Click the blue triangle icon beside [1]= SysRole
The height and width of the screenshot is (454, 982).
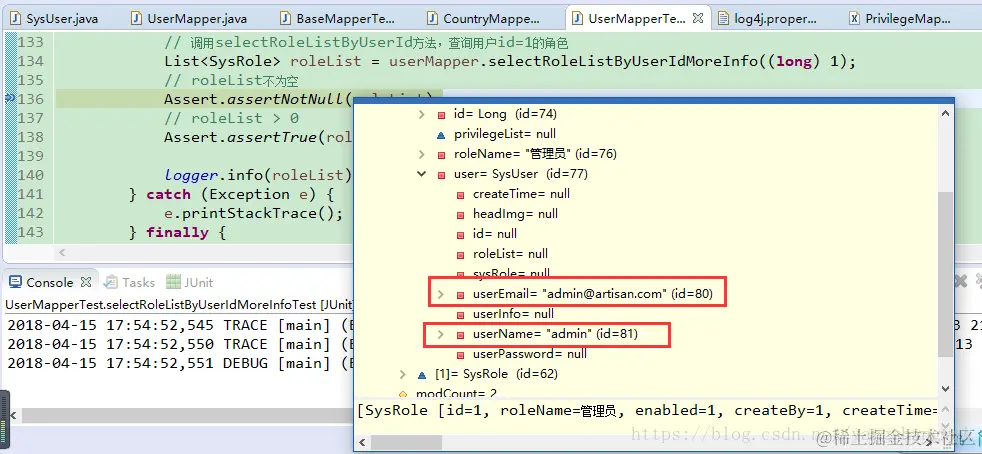pyautogui.click(x=422, y=374)
